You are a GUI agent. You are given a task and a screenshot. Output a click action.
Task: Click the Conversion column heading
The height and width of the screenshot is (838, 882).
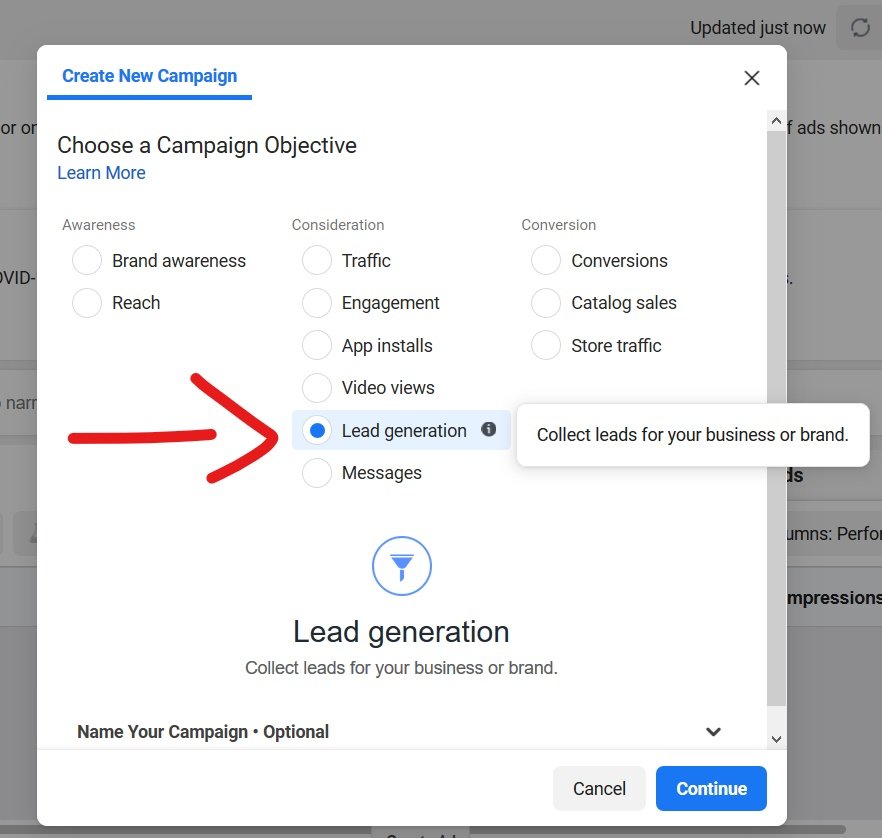coord(559,225)
